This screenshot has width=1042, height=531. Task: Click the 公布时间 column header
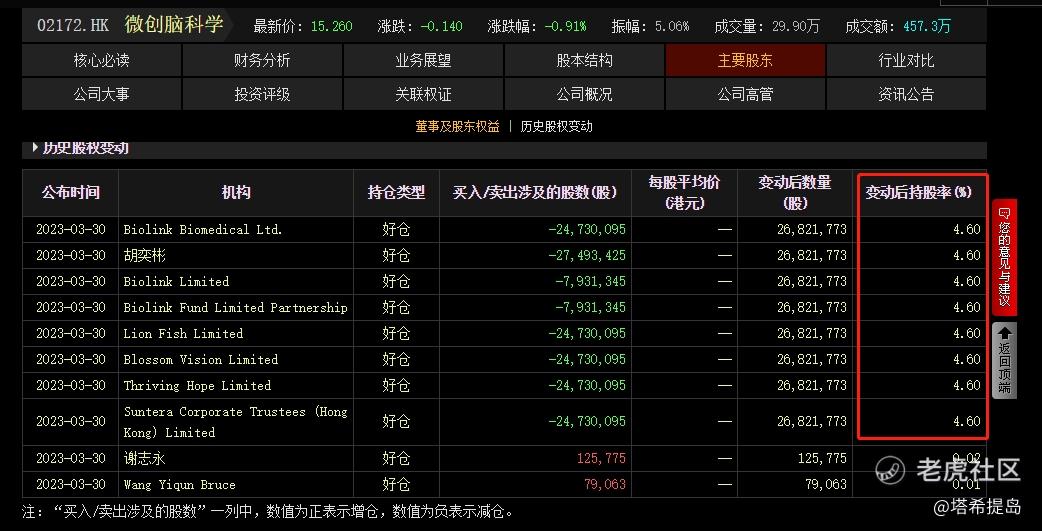click(x=70, y=193)
